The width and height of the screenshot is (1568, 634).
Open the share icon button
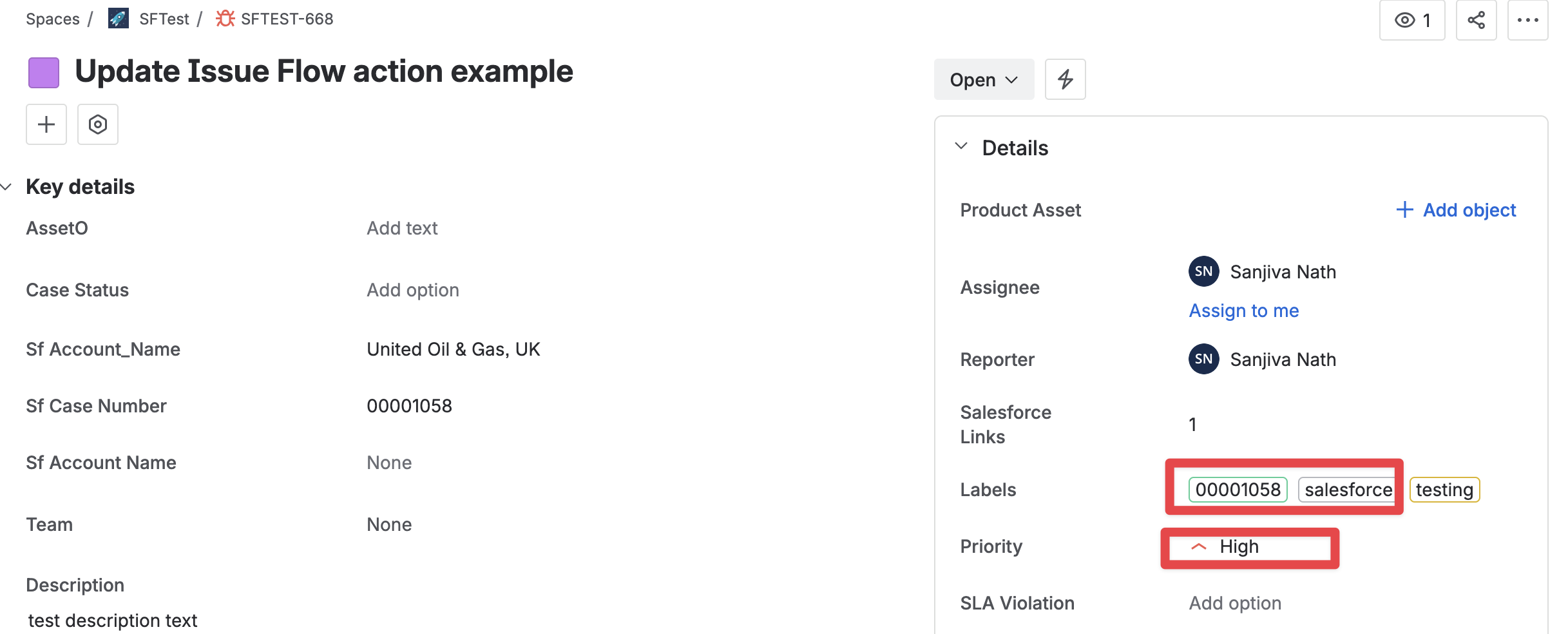[x=1476, y=20]
